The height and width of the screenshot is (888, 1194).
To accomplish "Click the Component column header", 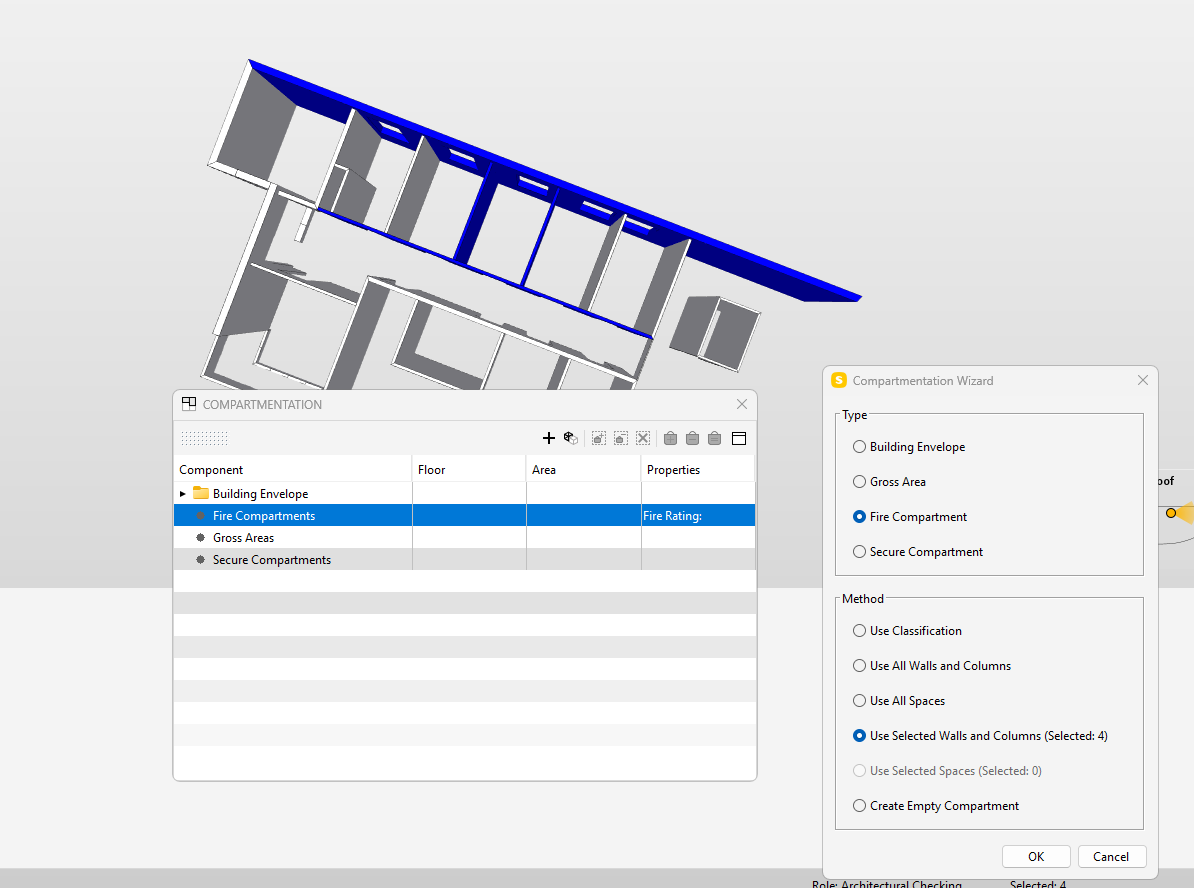I will click(x=293, y=469).
